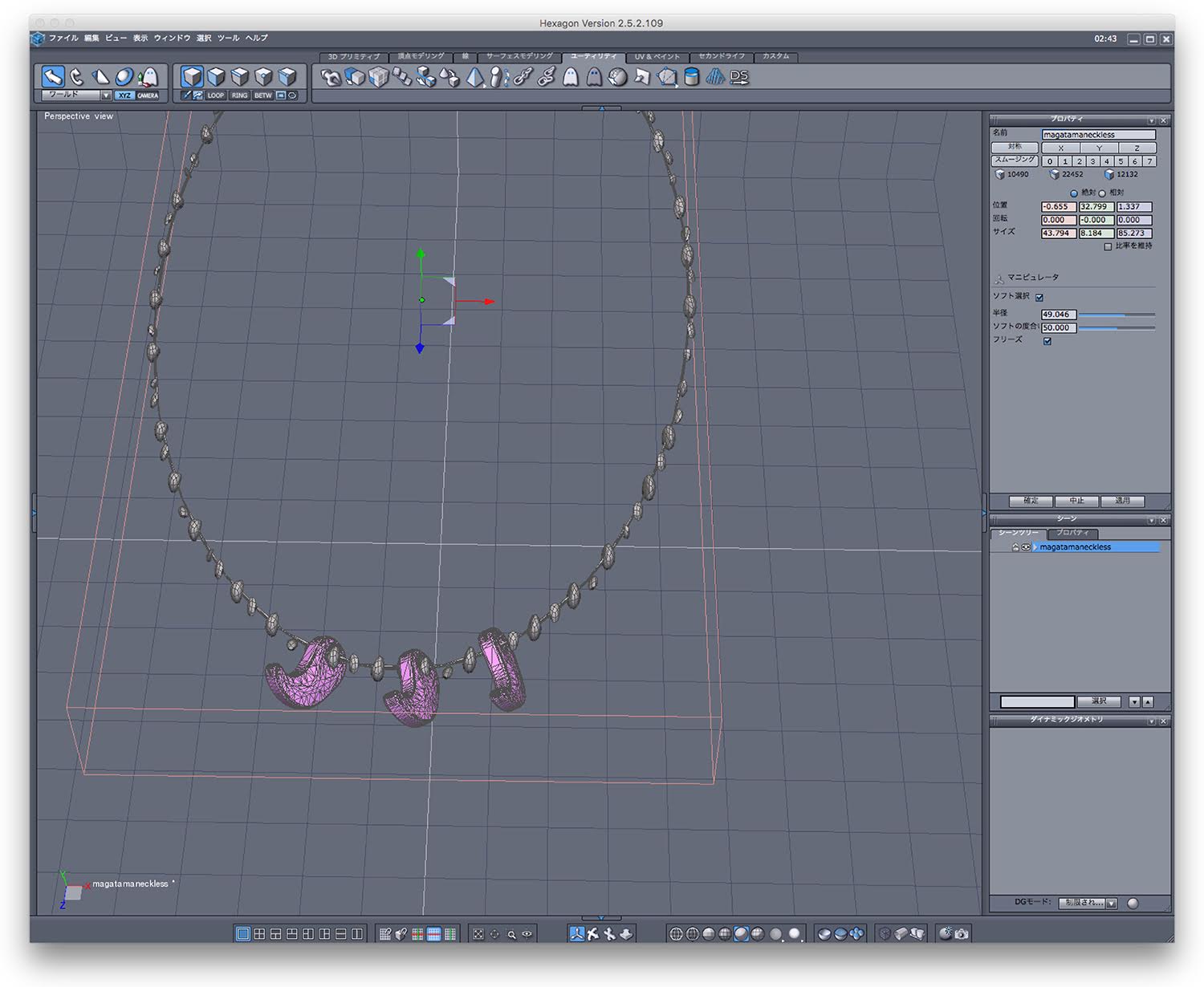This screenshot has height=987, width=1204.
Task: Click the measuring pyramid utility icon
Action: (475, 77)
